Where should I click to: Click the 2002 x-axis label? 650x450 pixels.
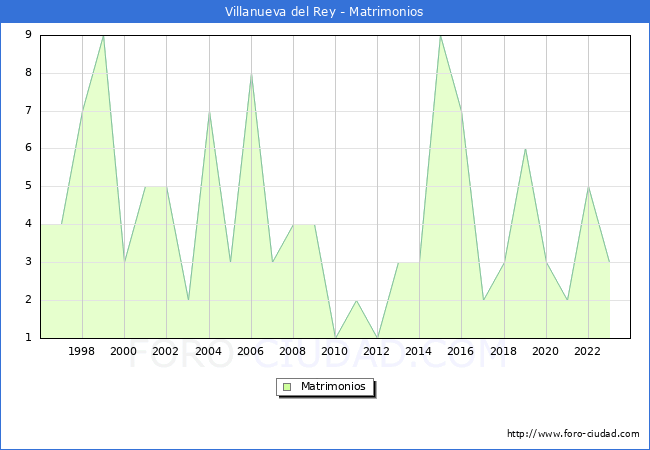point(165,351)
